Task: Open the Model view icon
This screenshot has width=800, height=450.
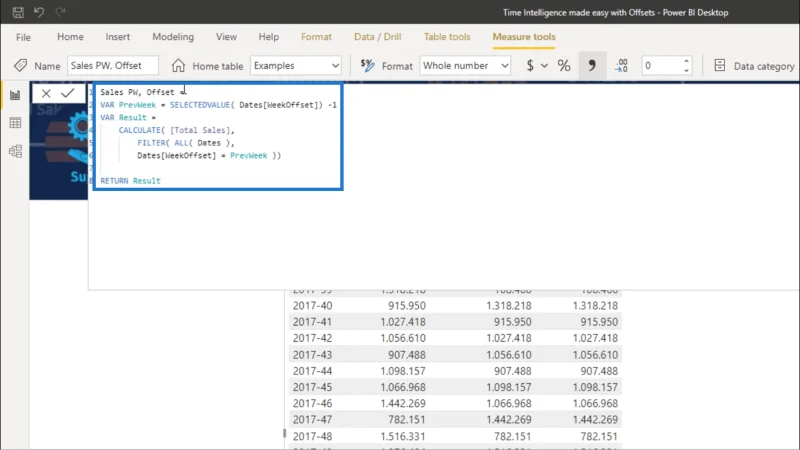Action: coord(15,151)
